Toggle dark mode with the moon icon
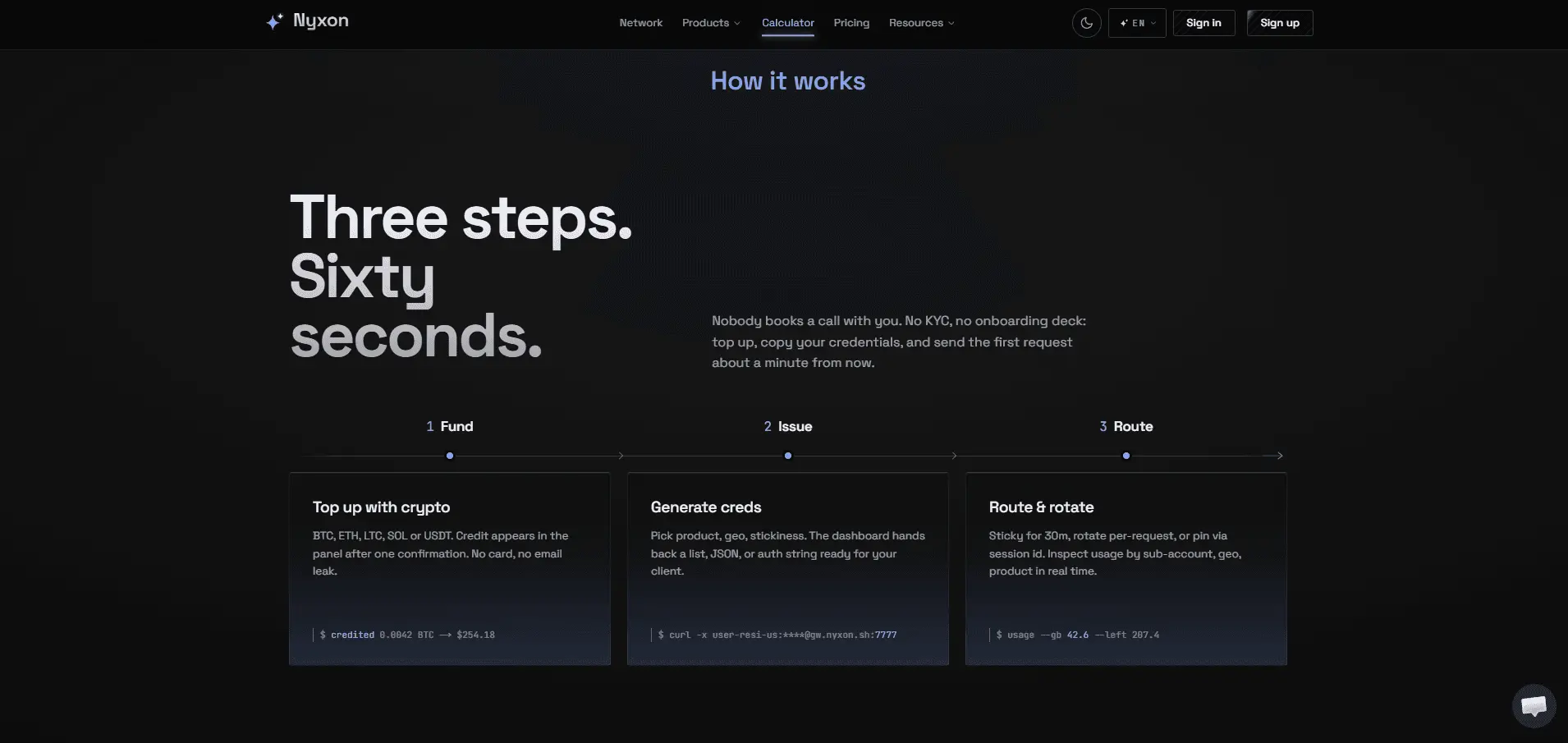The height and width of the screenshot is (743, 1568). 1086,23
